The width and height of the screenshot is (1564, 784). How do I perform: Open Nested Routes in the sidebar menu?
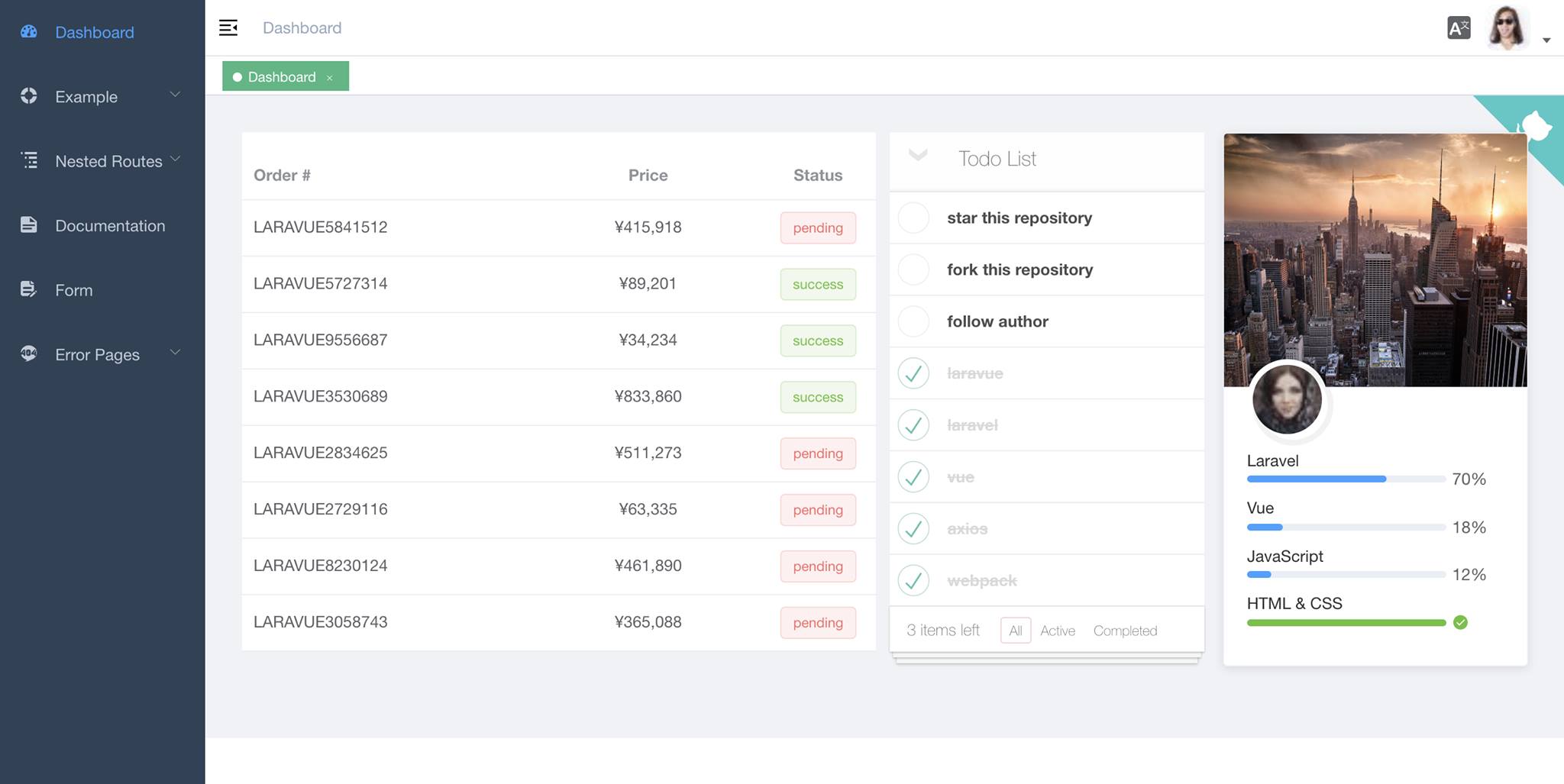[x=102, y=160]
